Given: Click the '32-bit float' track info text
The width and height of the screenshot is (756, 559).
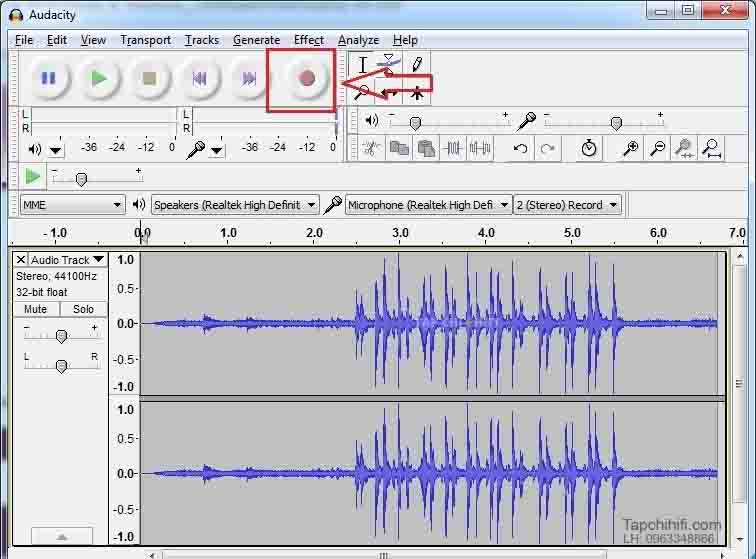Looking at the screenshot, I should point(41,292).
